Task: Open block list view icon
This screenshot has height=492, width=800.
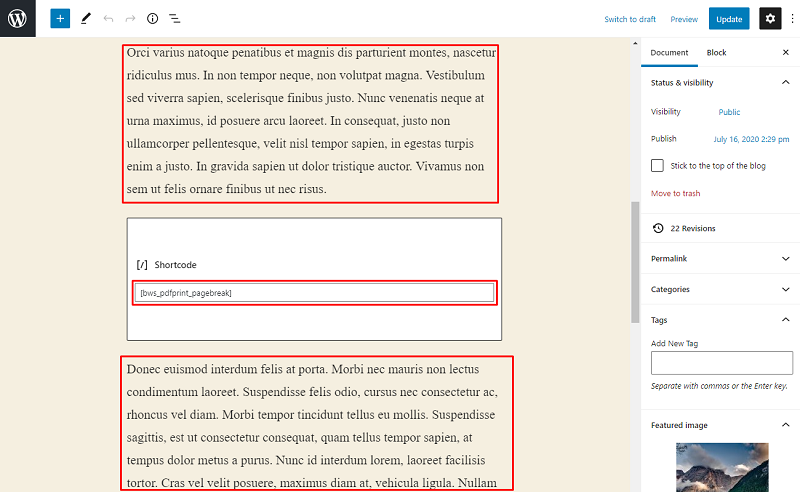Action: pos(174,19)
